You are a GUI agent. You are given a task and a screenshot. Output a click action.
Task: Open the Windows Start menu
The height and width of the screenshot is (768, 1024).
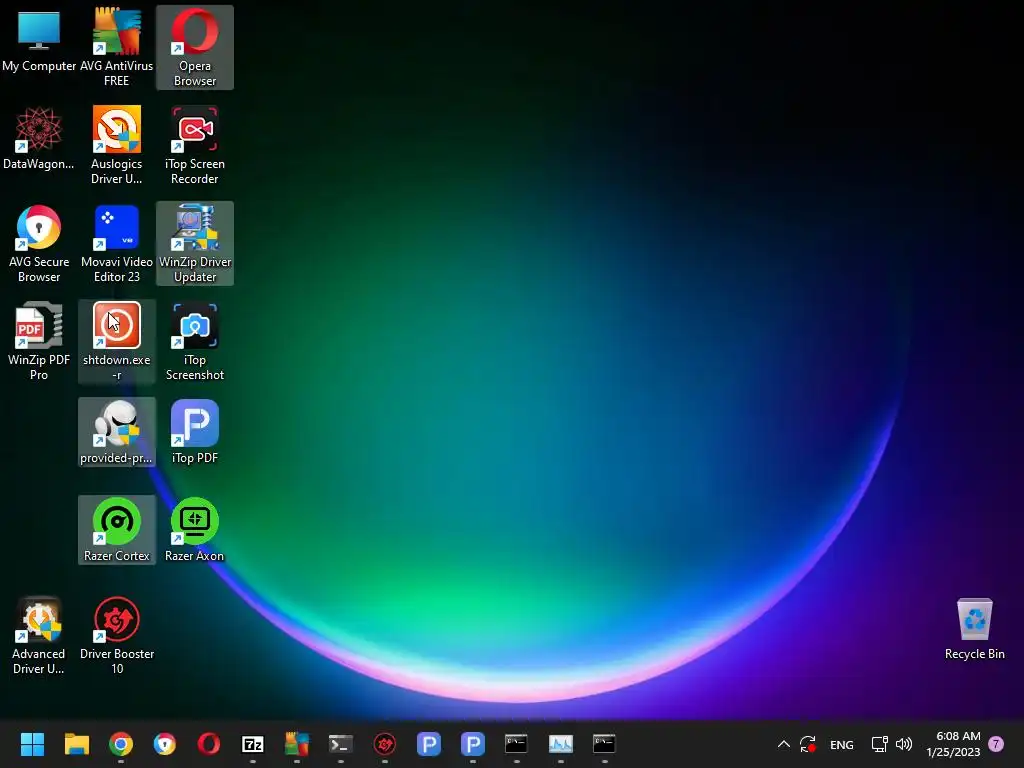click(32, 744)
